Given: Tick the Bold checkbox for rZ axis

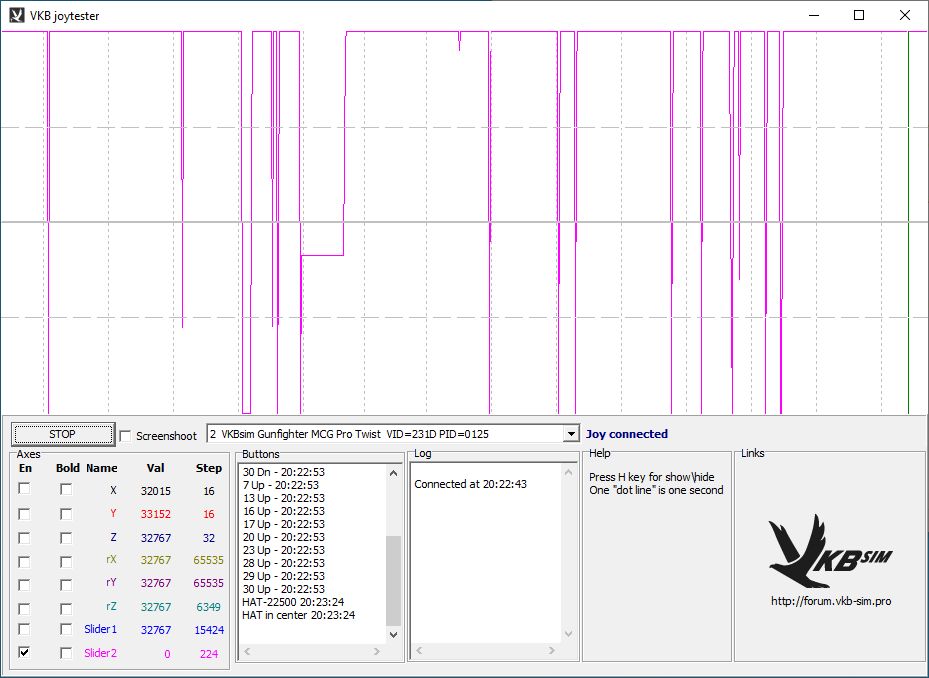Looking at the screenshot, I should tap(66, 608).
